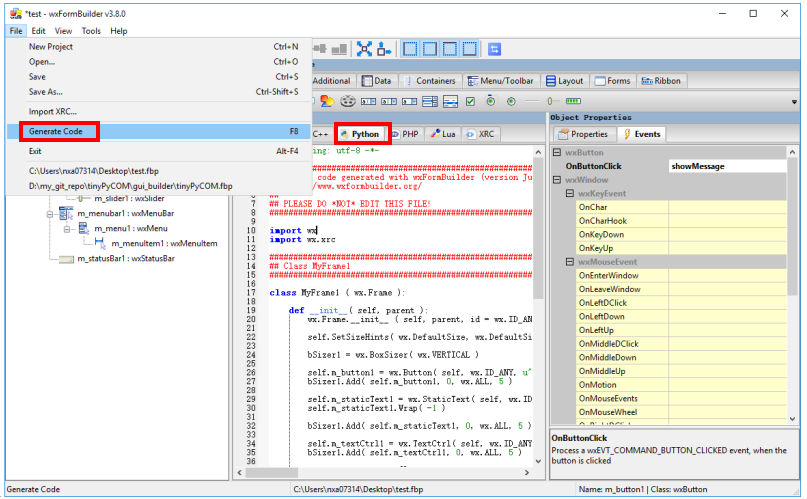Open the File menu
Image resolution: width=807 pixels, height=499 pixels.
point(16,31)
